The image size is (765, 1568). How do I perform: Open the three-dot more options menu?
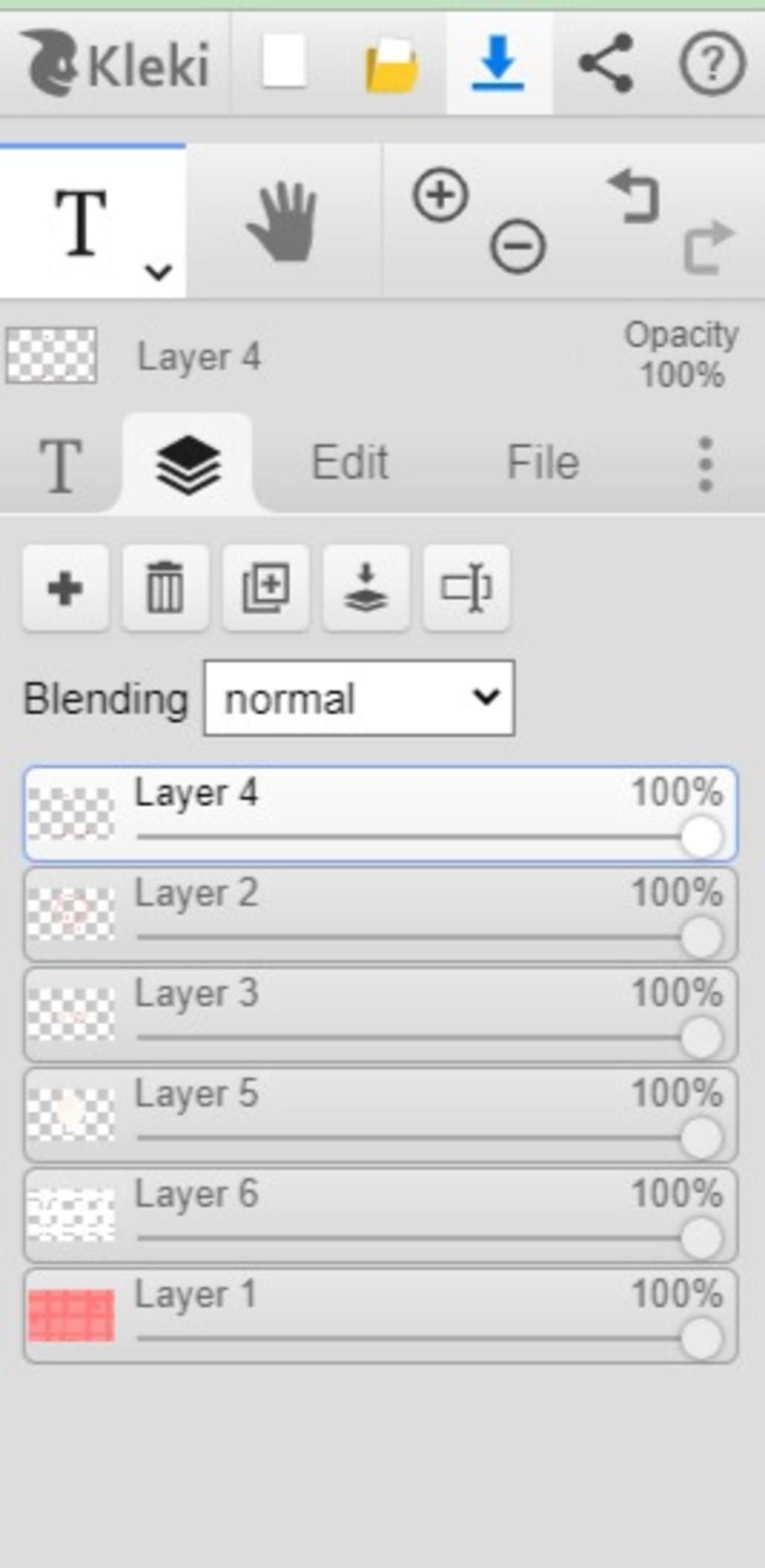tap(705, 464)
